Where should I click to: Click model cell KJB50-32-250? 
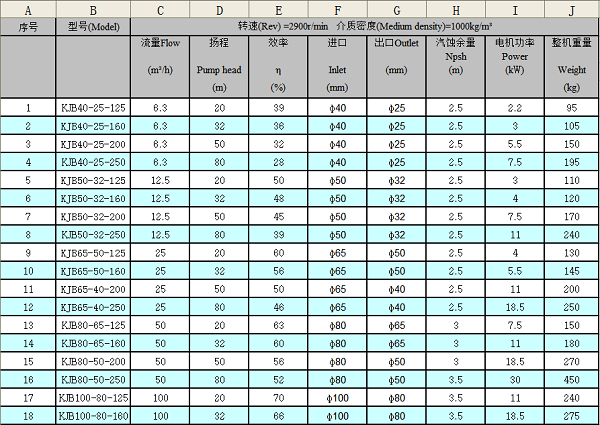click(92, 234)
